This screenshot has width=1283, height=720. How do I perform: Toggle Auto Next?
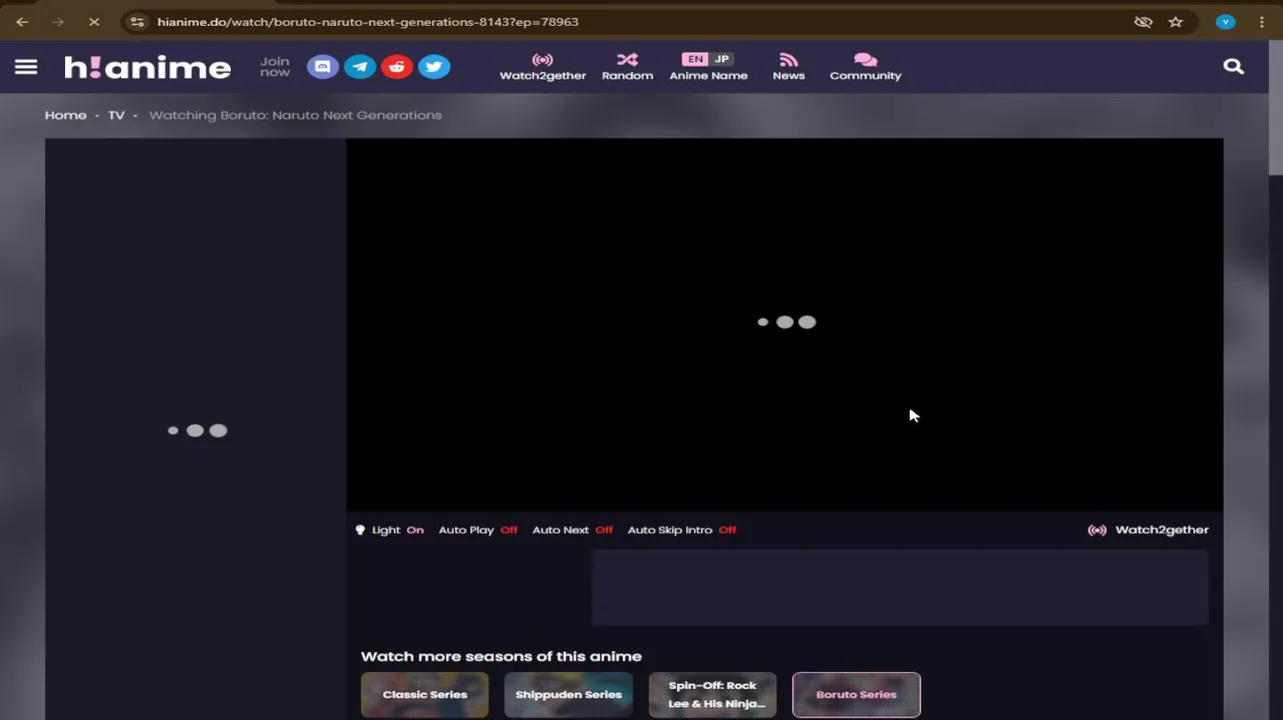click(573, 530)
